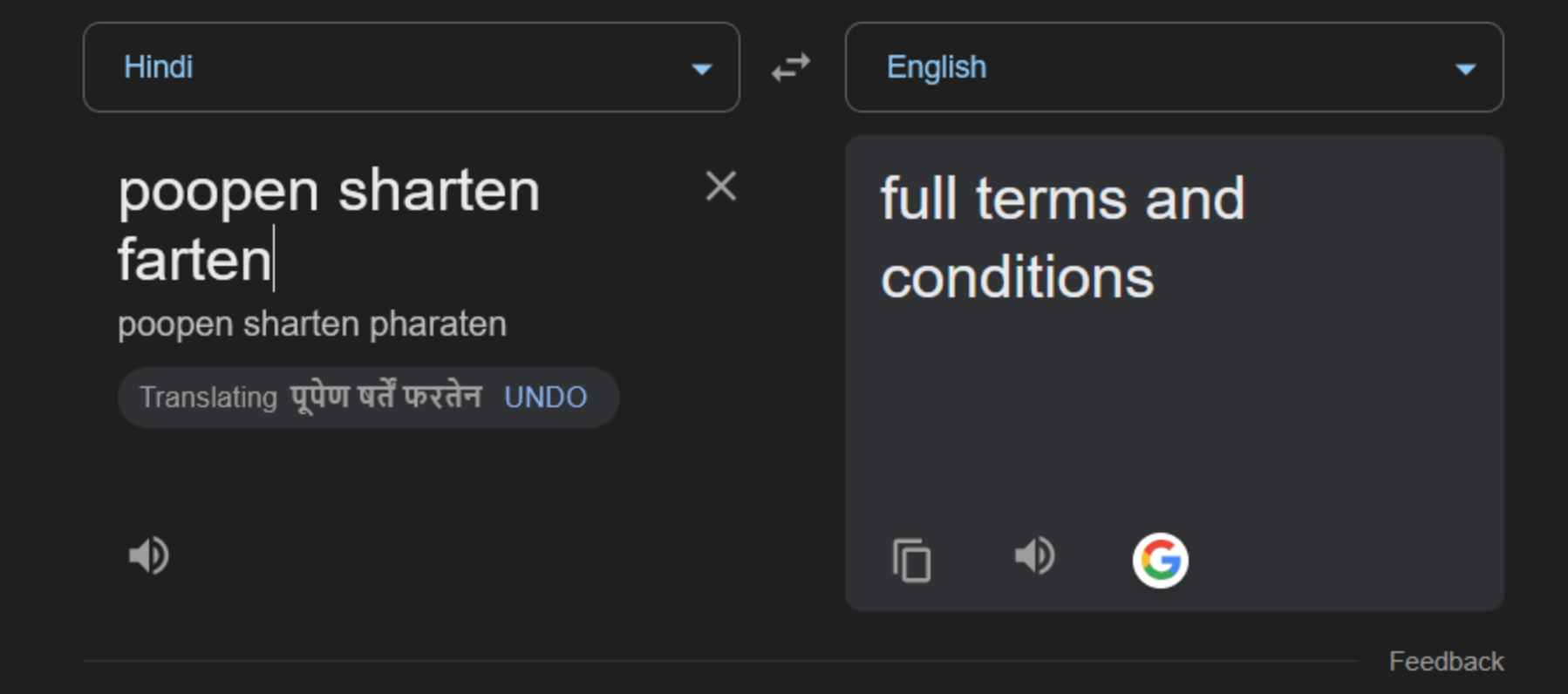The width and height of the screenshot is (1568, 694).
Task: Open the English target language dropdown
Action: tap(1173, 67)
